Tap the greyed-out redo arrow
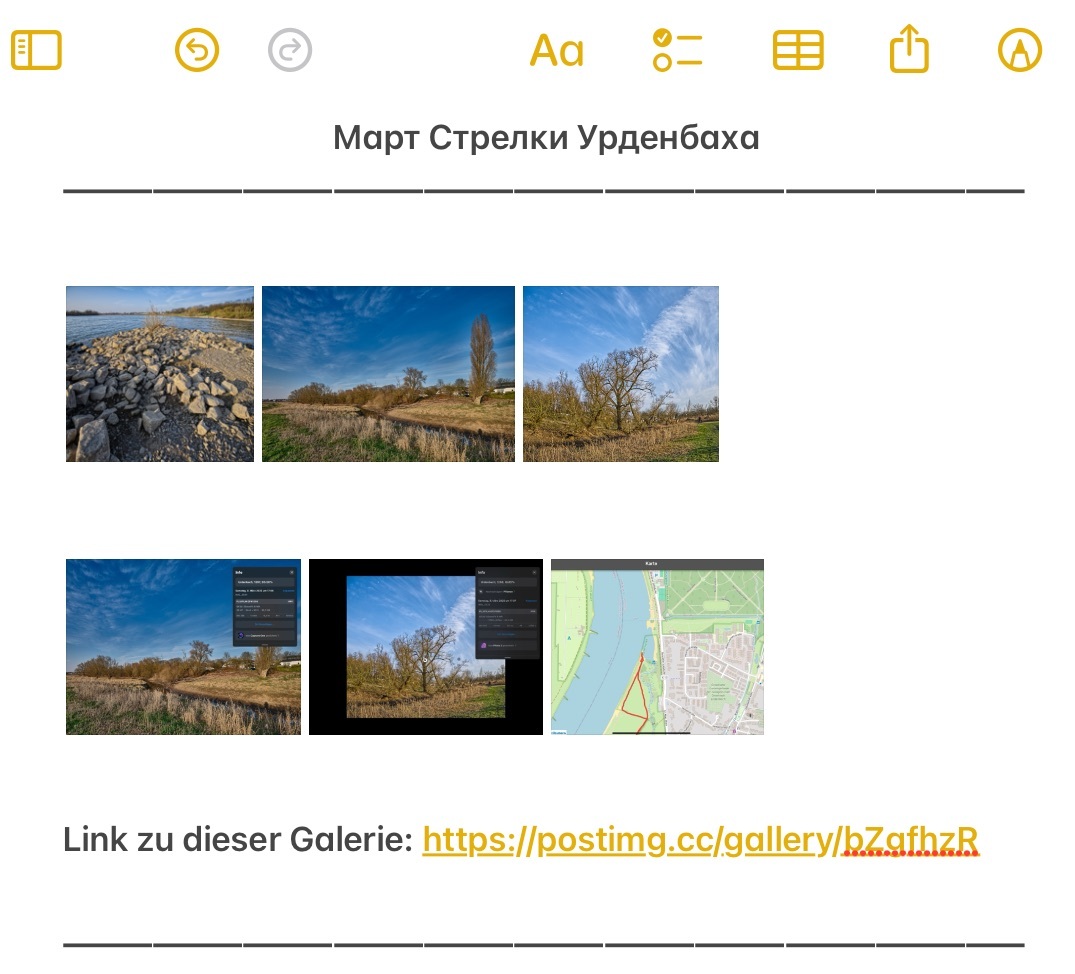1075x974 pixels. pos(290,50)
